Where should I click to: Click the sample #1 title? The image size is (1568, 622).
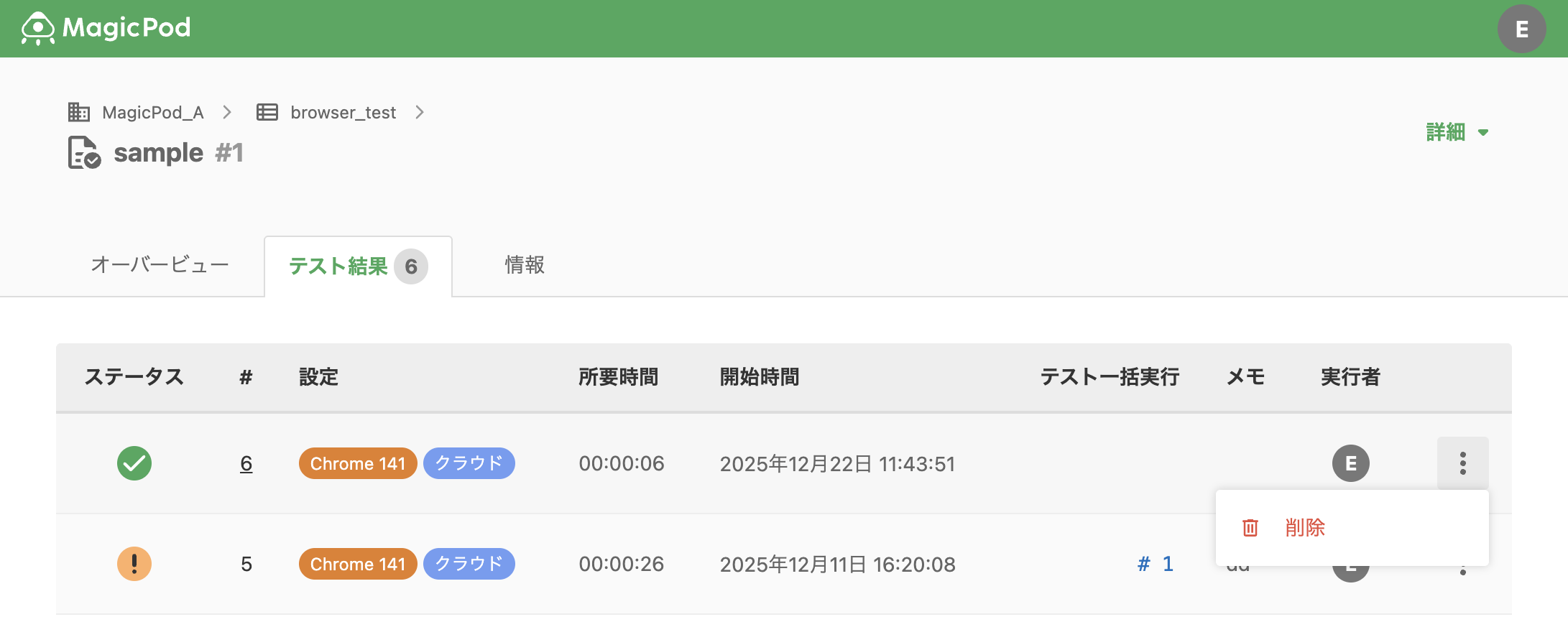178,153
